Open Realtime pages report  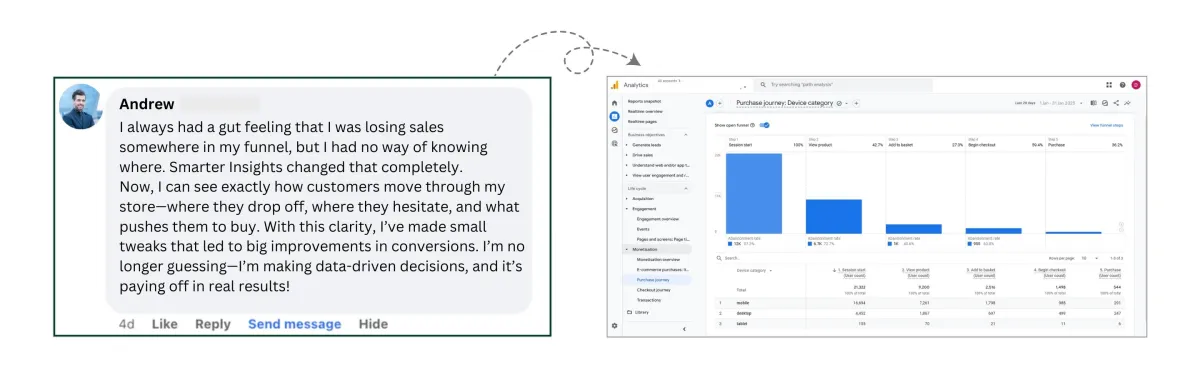click(642, 121)
